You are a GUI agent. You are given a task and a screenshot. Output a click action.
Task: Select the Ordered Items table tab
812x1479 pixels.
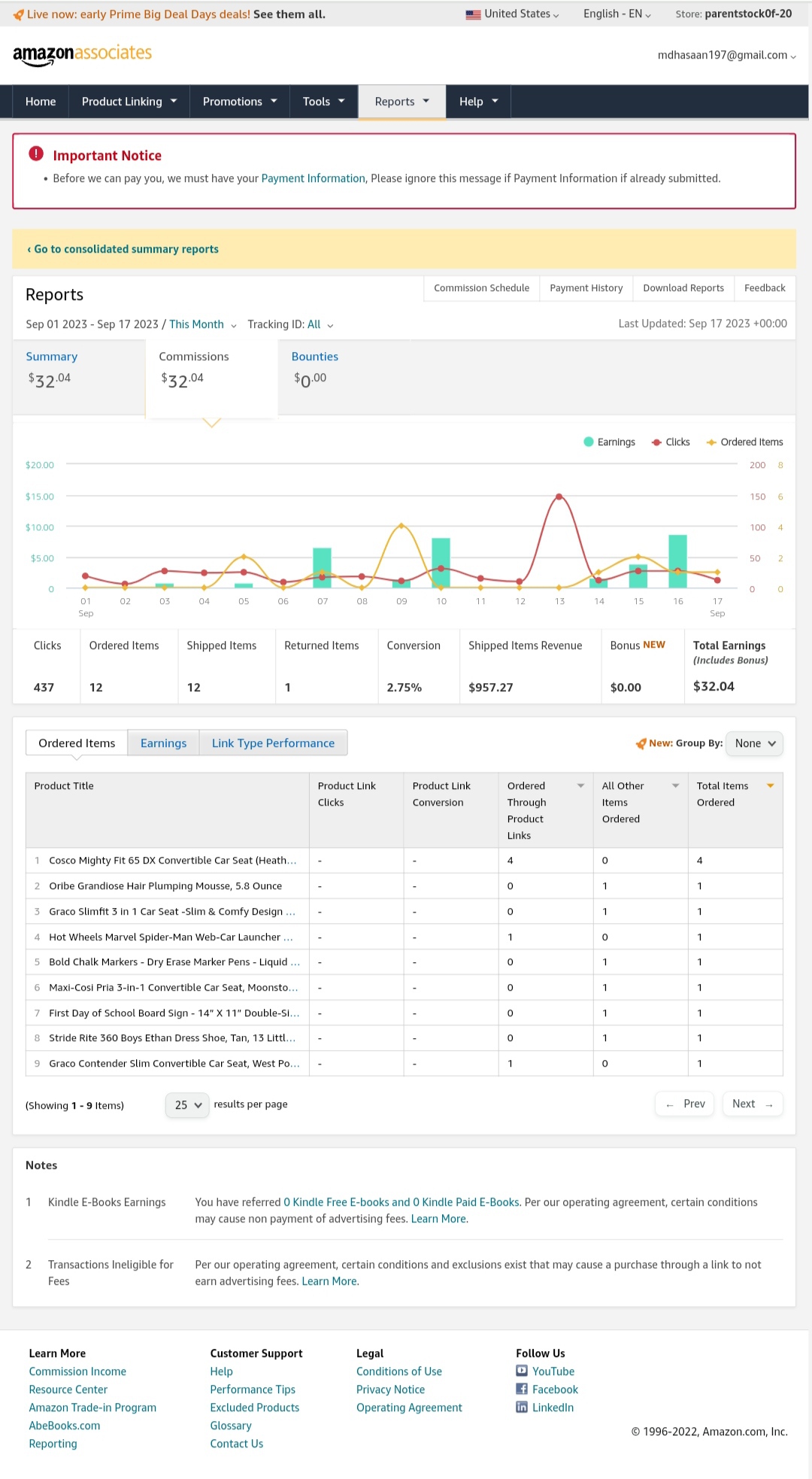coord(77,743)
